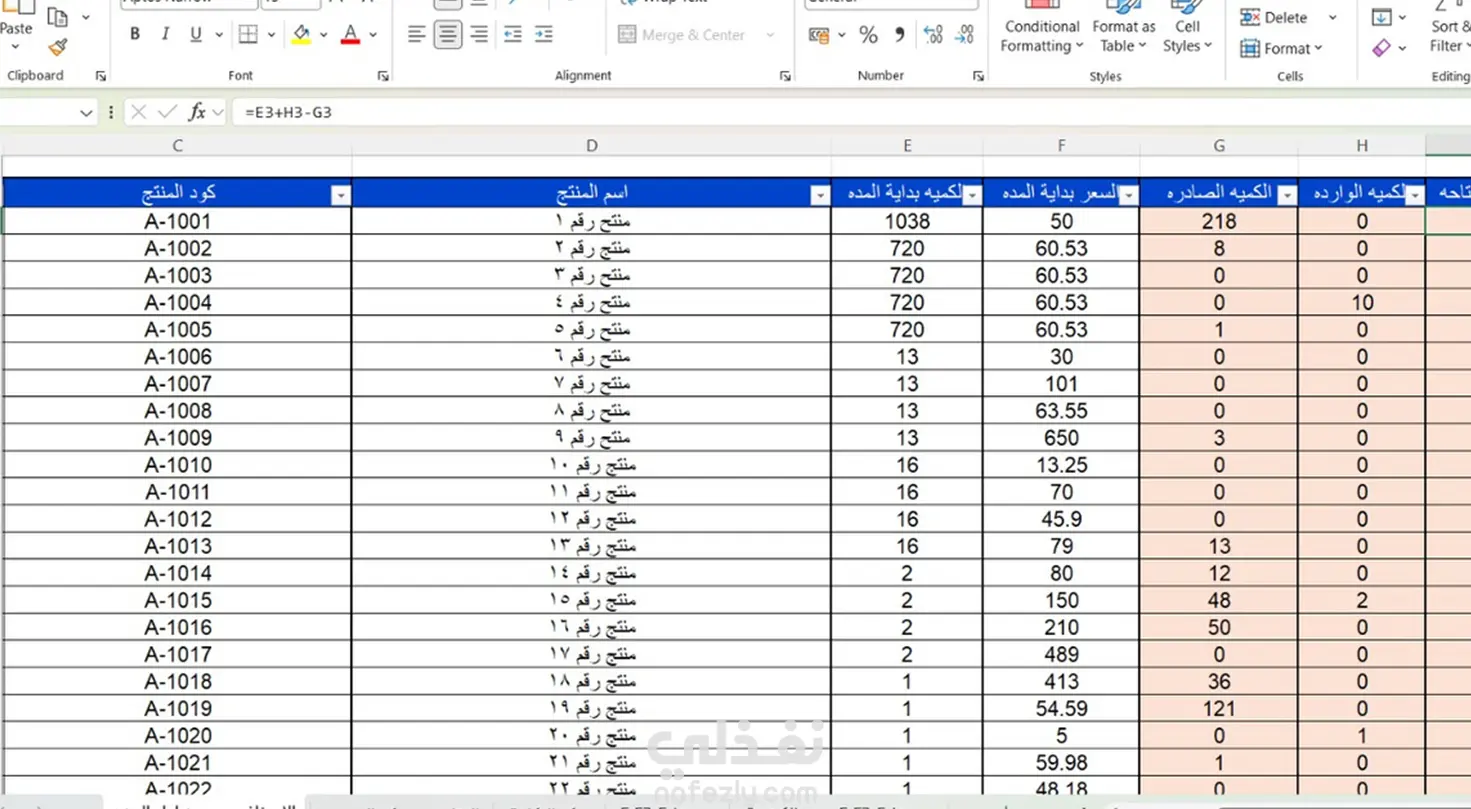This screenshot has width=1471, height=809.
Task: Open the Paste options dropdown
Action: point(16,46)
